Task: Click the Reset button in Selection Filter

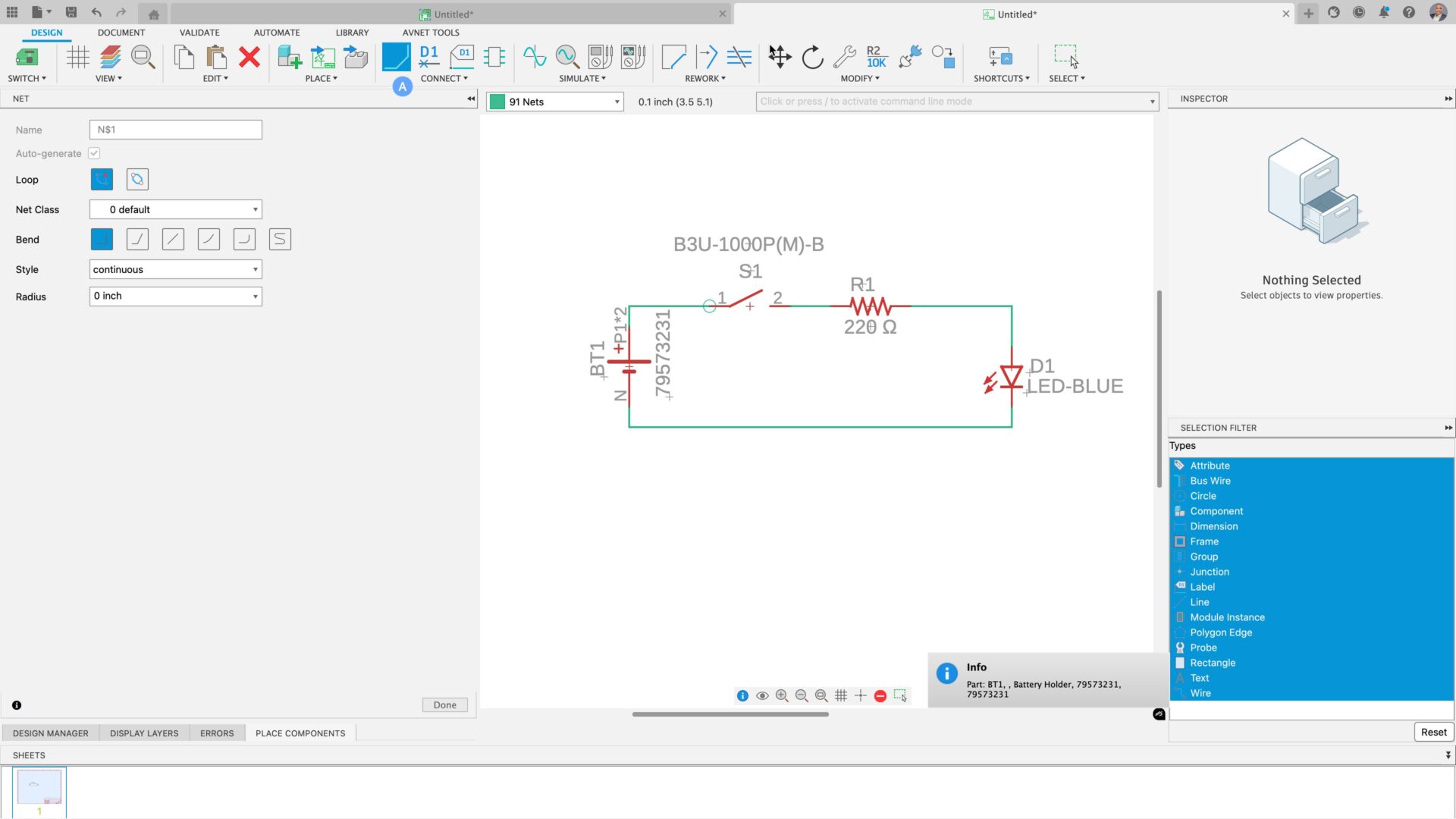Action: click(1433, 732)
